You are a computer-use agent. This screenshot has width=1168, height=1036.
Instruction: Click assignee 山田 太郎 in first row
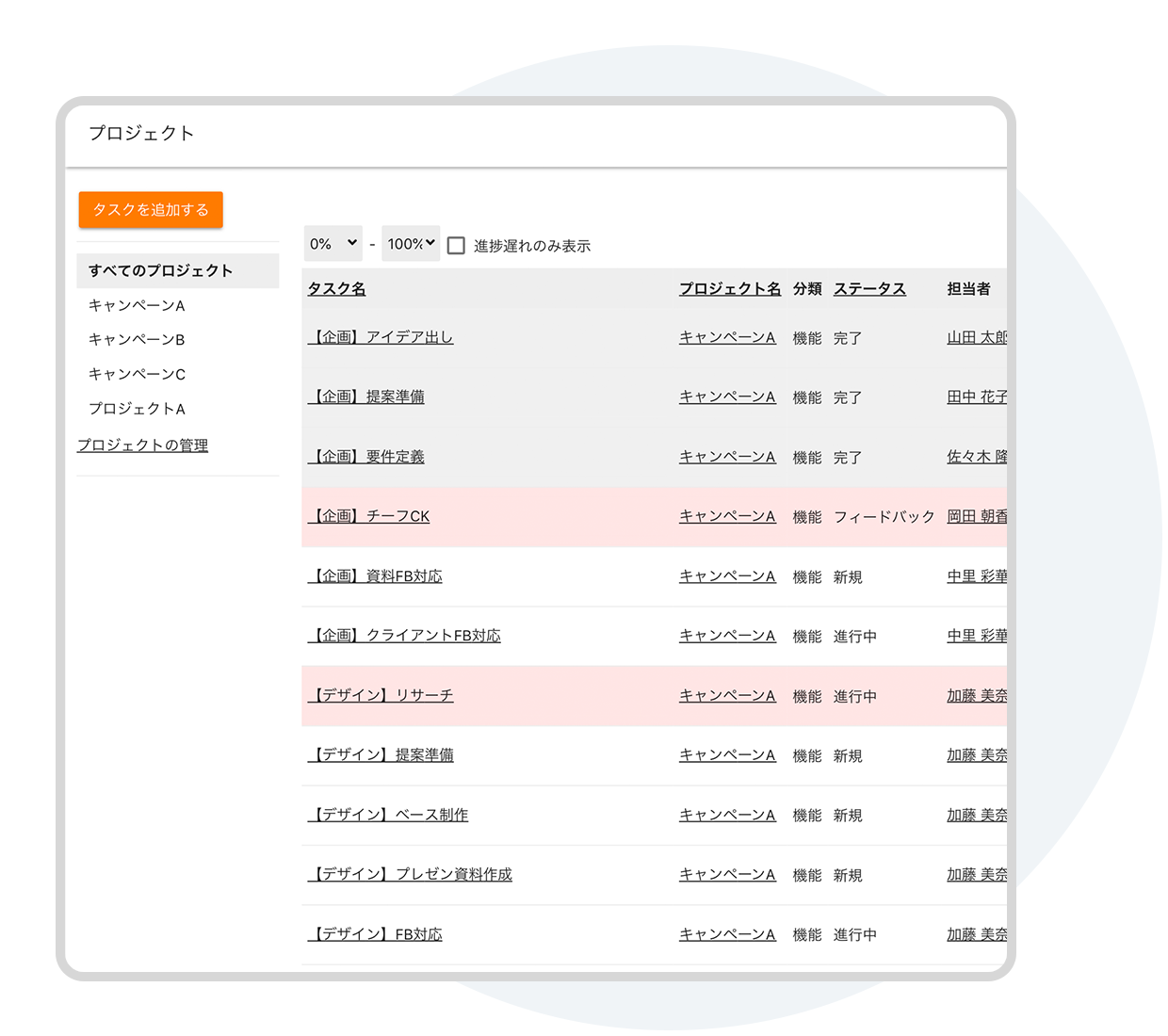point(976,337)
